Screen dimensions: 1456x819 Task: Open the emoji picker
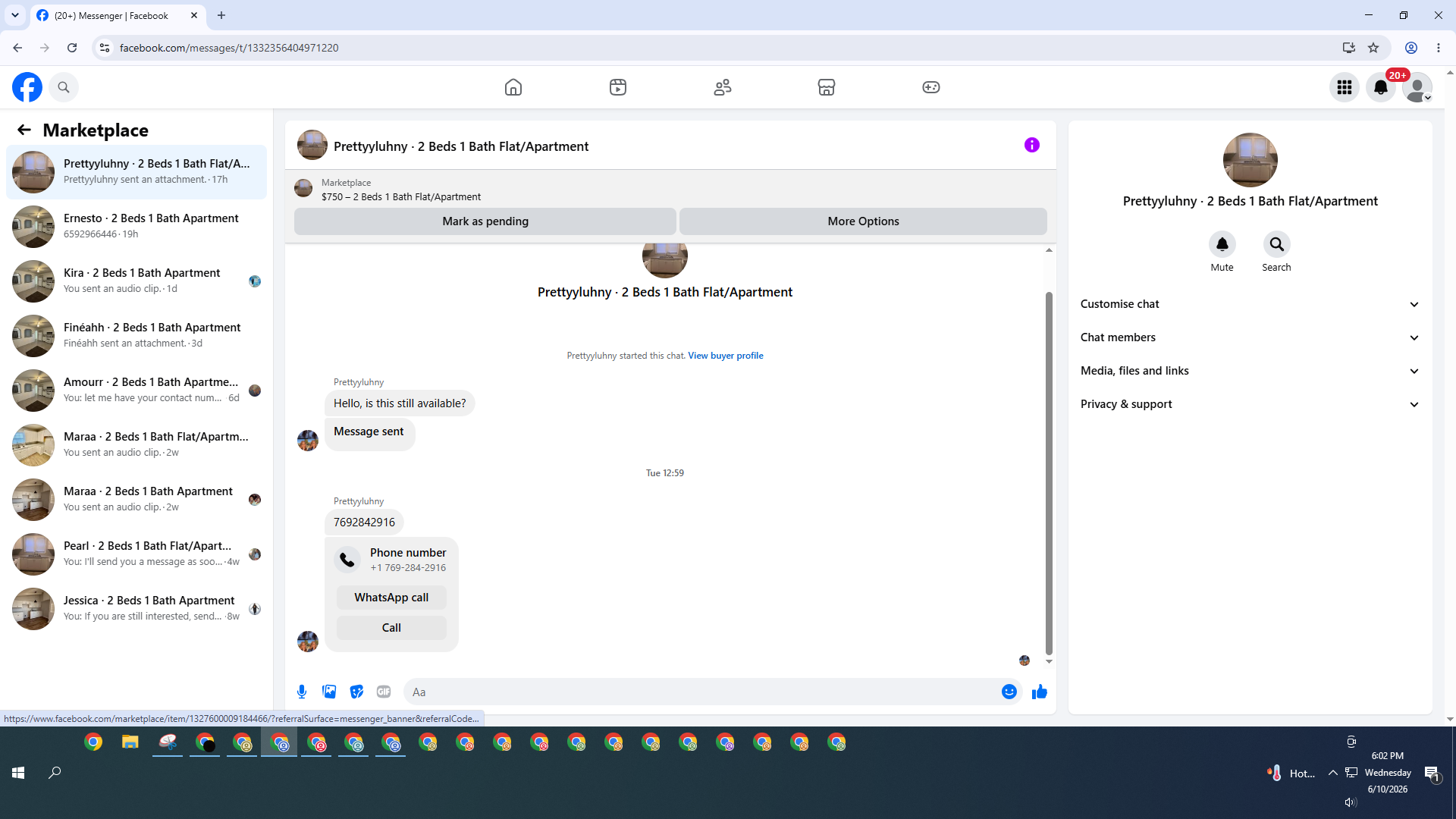click(1009, 692)
